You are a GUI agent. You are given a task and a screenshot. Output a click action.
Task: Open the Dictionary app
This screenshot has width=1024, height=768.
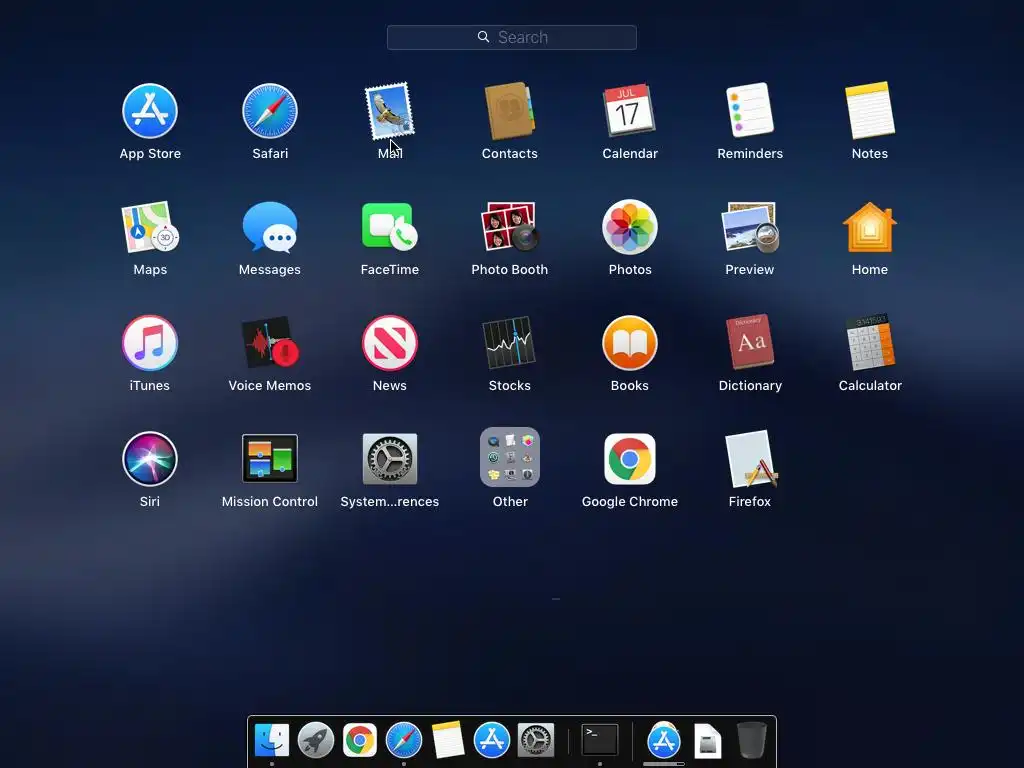[750, 342]
